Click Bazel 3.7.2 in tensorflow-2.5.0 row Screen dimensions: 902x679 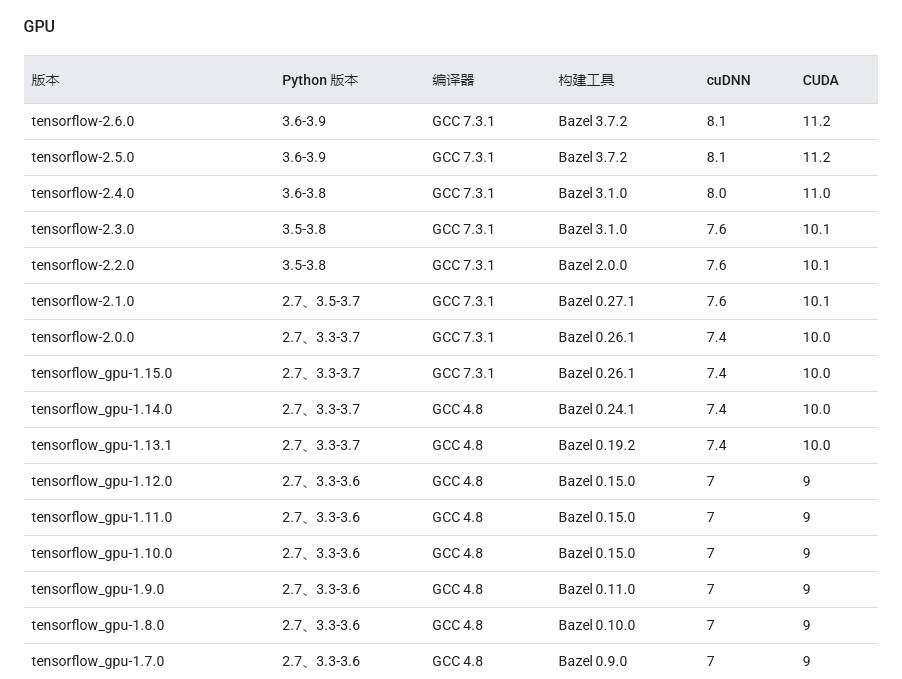tap(593, 157)
